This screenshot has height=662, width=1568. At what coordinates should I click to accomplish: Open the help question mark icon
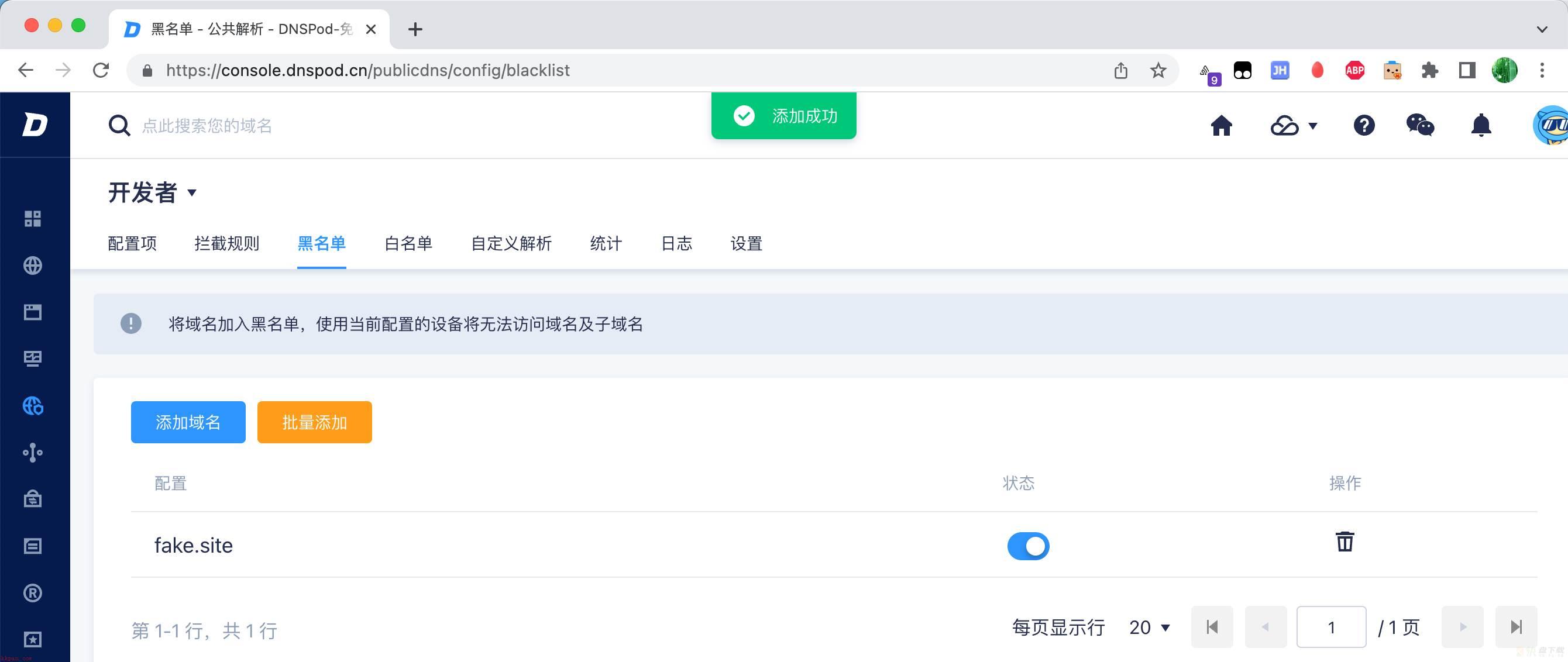(x=1364, y=125)
